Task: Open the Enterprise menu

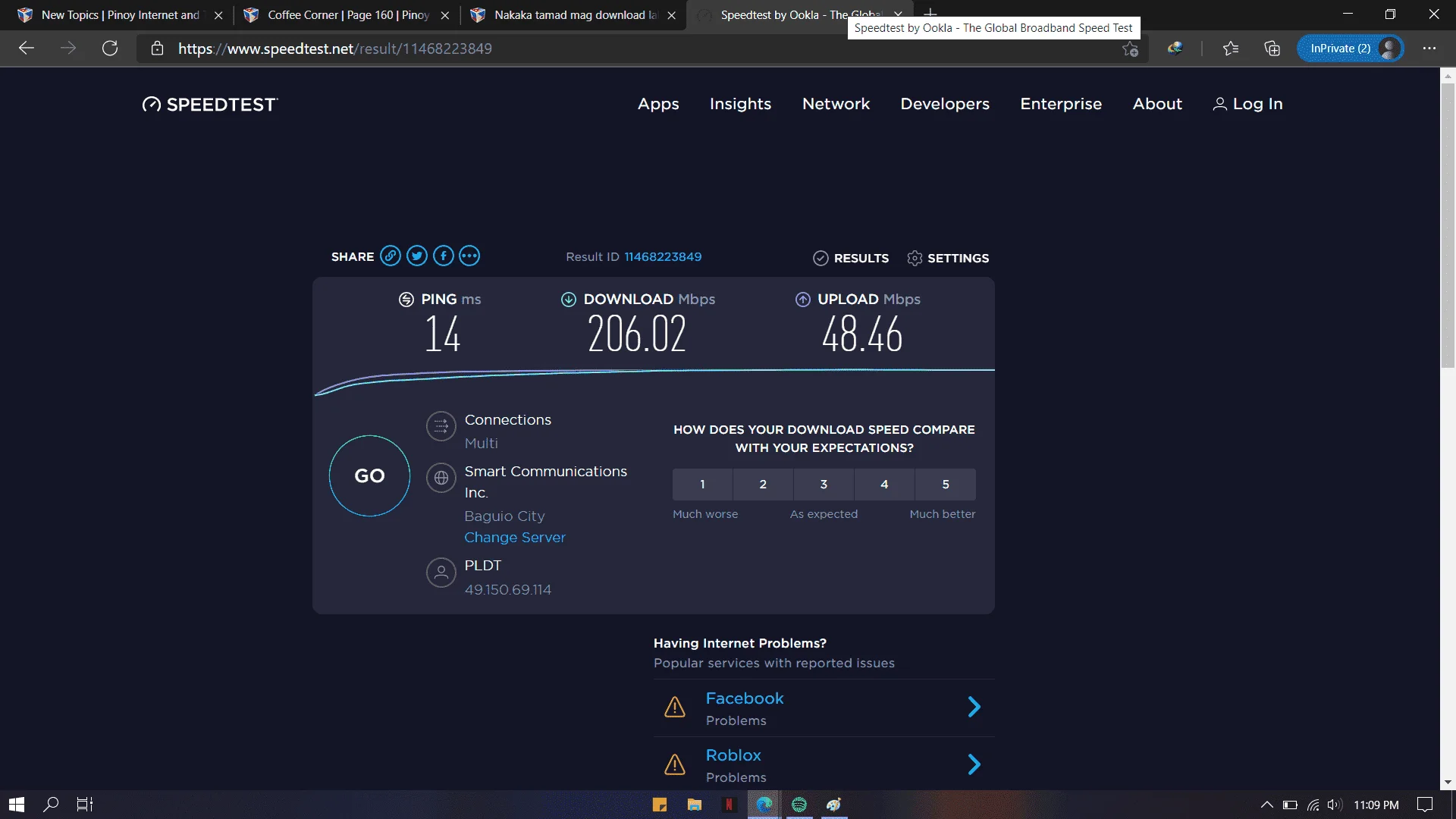Action: point(1061,104)
